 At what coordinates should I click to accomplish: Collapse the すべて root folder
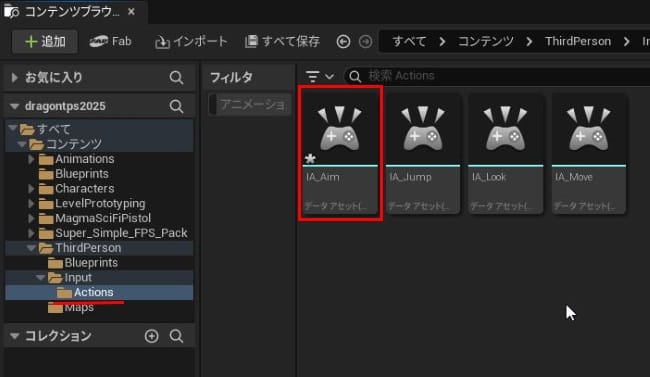tap(12, 128)
